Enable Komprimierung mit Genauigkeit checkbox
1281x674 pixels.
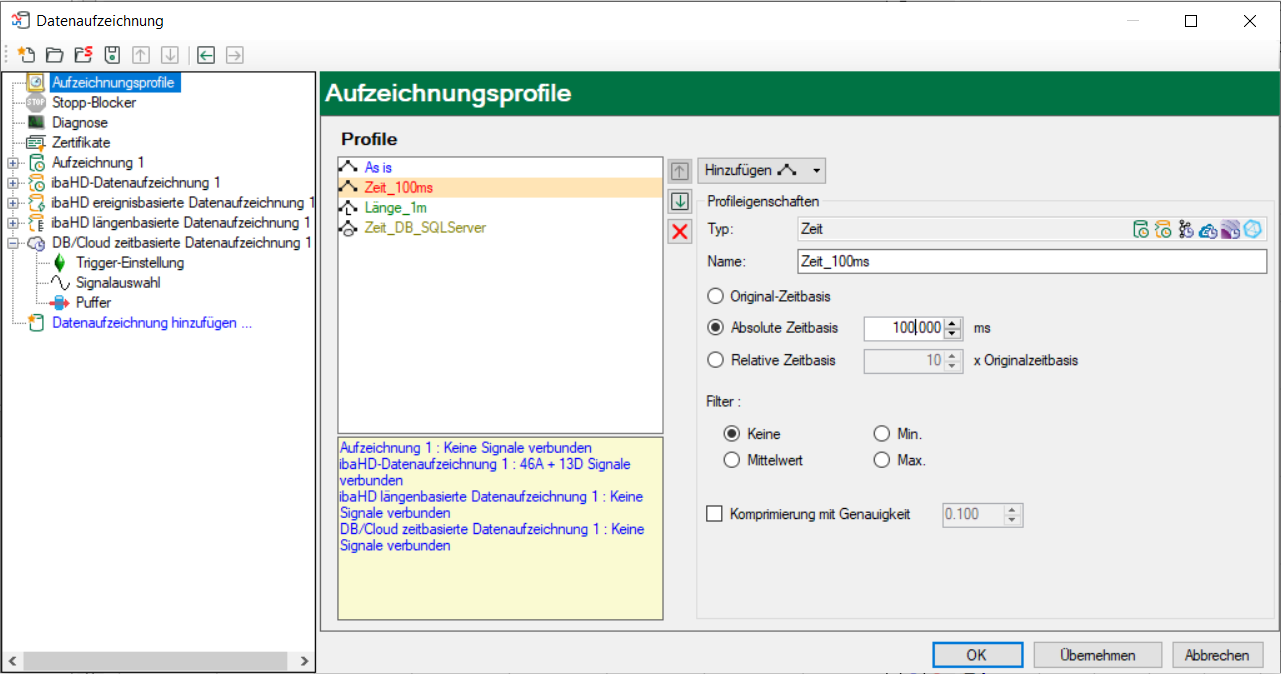click(714, 514)
